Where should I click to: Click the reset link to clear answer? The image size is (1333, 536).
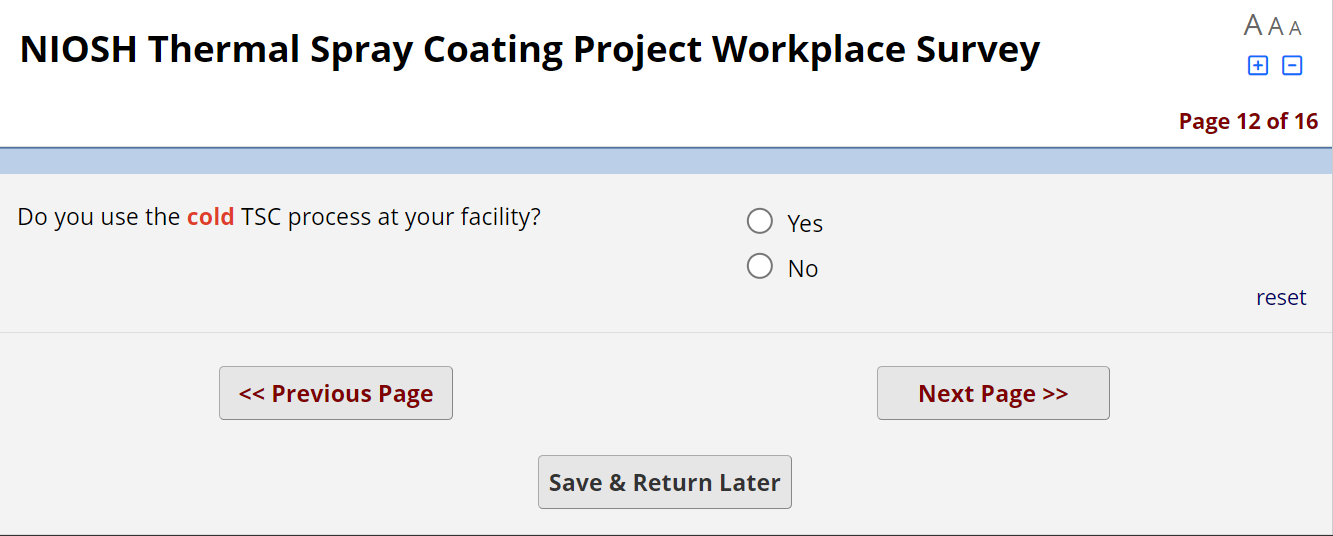tap(1281, 297)
